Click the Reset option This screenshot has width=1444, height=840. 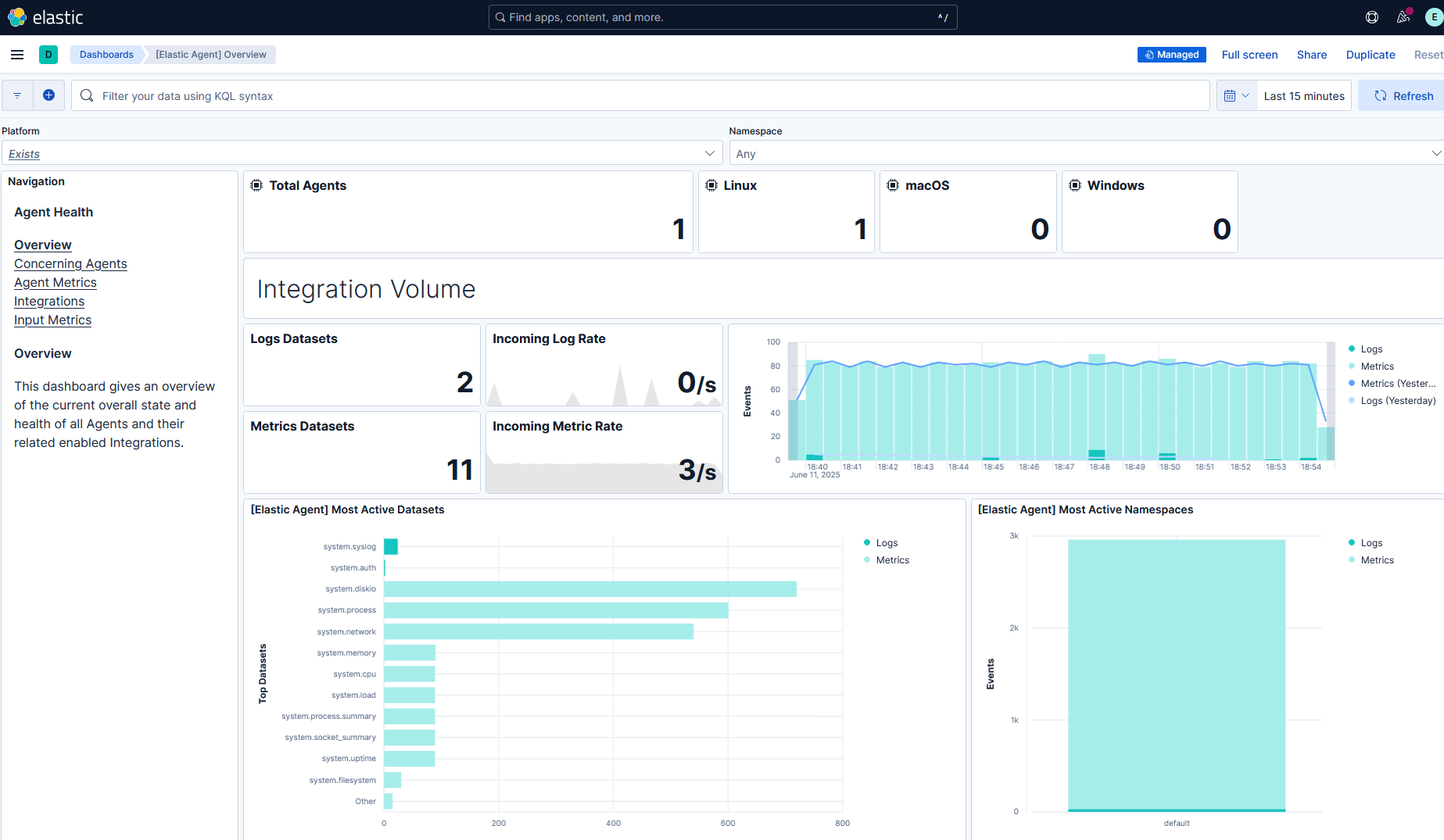tap(1428, 55)
